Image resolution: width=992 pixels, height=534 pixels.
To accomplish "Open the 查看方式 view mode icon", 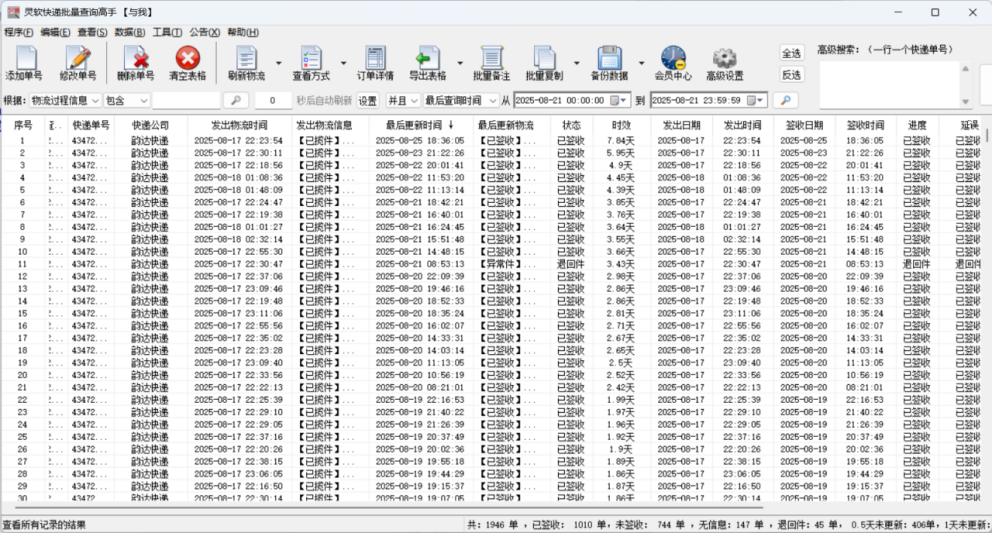I will pos(311,63).
